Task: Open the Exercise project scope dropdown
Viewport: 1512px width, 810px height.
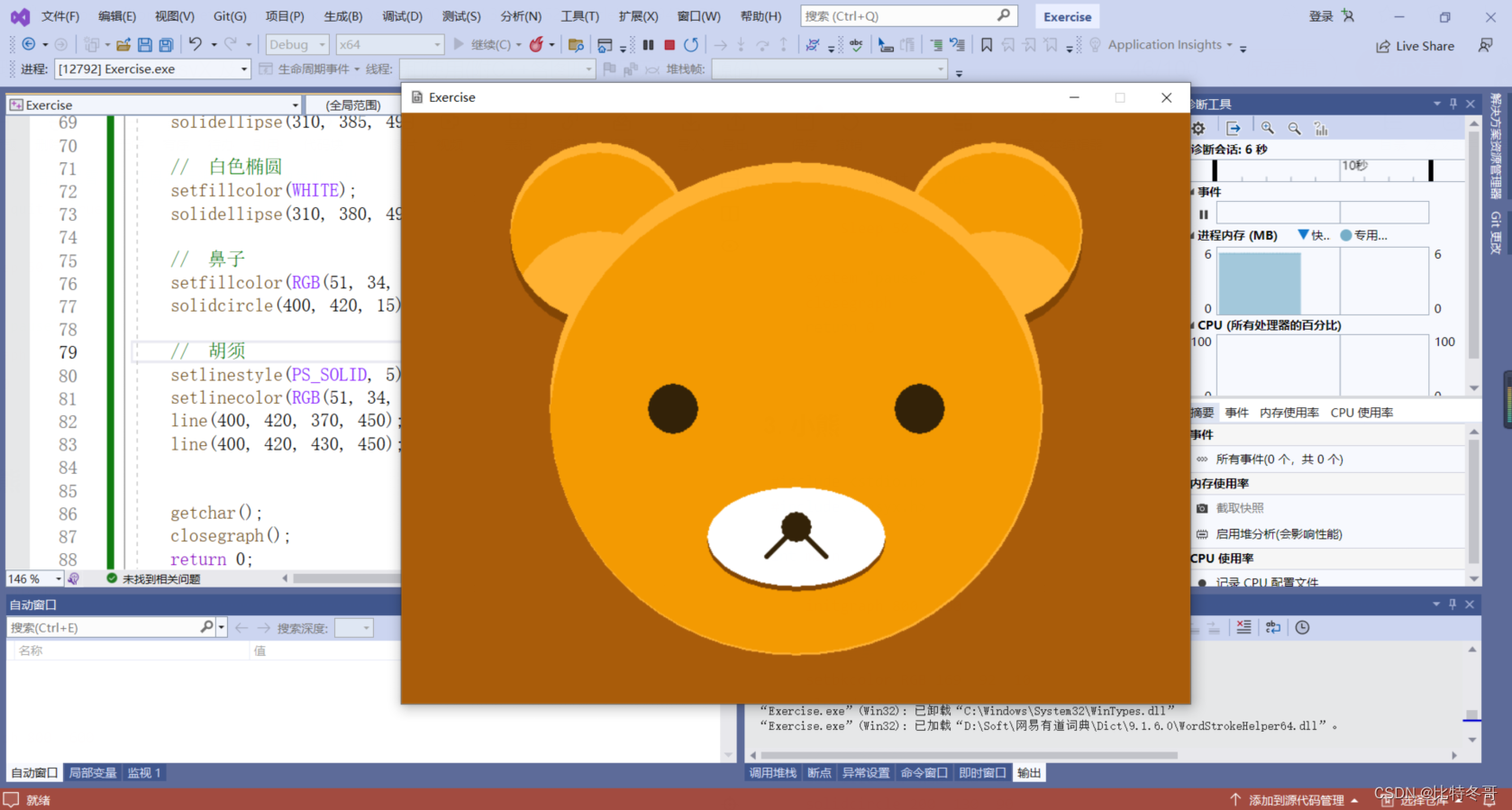Action: click(x=154, y=105)
